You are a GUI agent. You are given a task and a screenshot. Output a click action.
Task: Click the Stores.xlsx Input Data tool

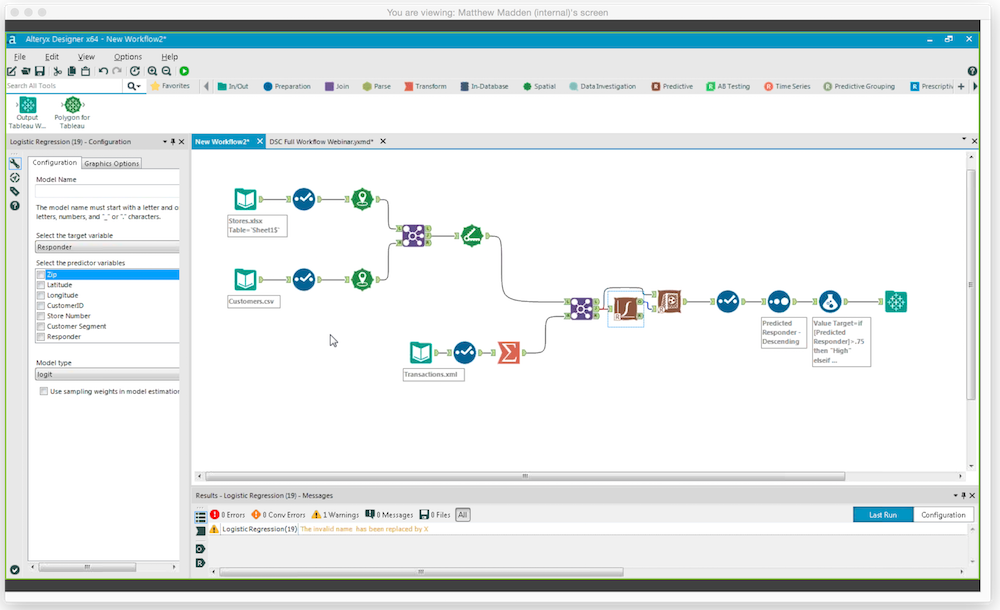(x=245, y=199)
